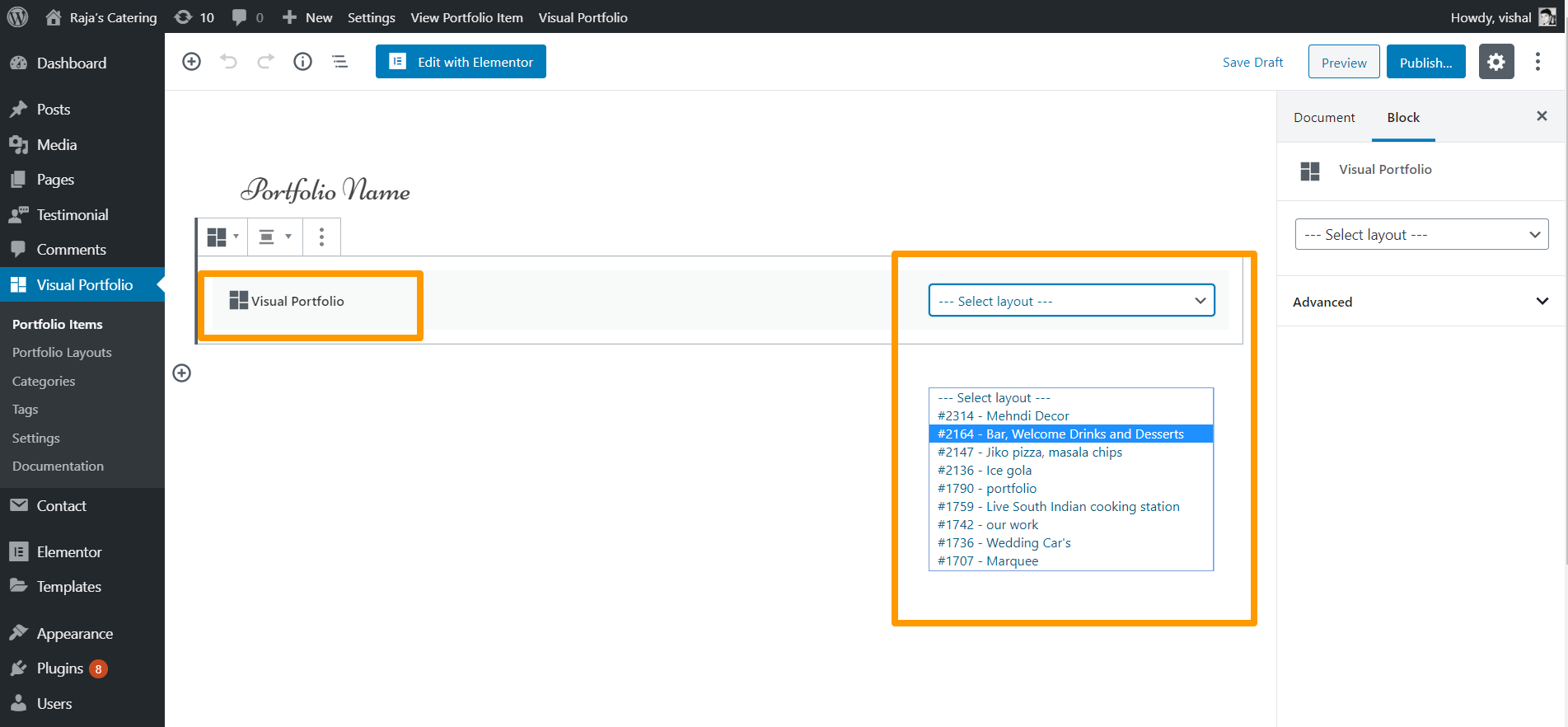The height and width of the screenshot is (727, 1568).
Task: Open more tools vertical dots menu
Action: point(1538,62)
